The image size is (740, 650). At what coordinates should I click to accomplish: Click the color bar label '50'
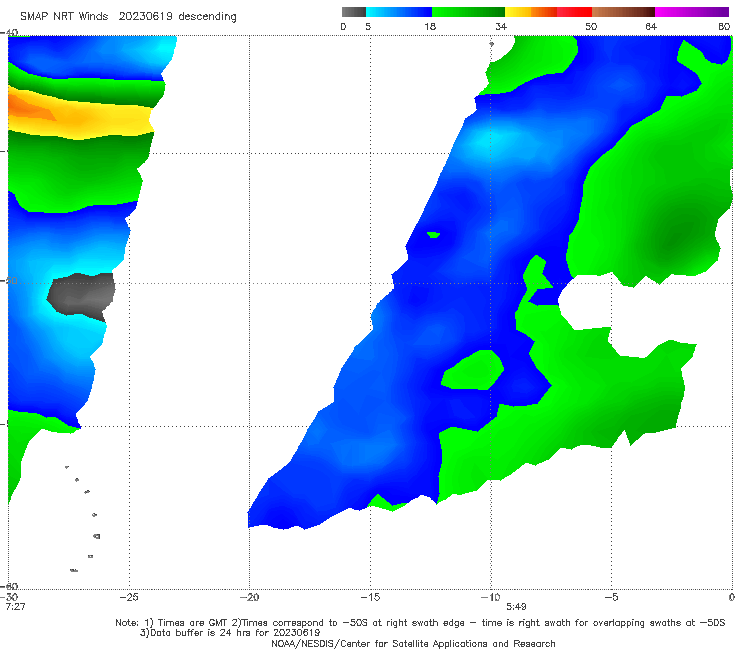[x=591, y=26]
